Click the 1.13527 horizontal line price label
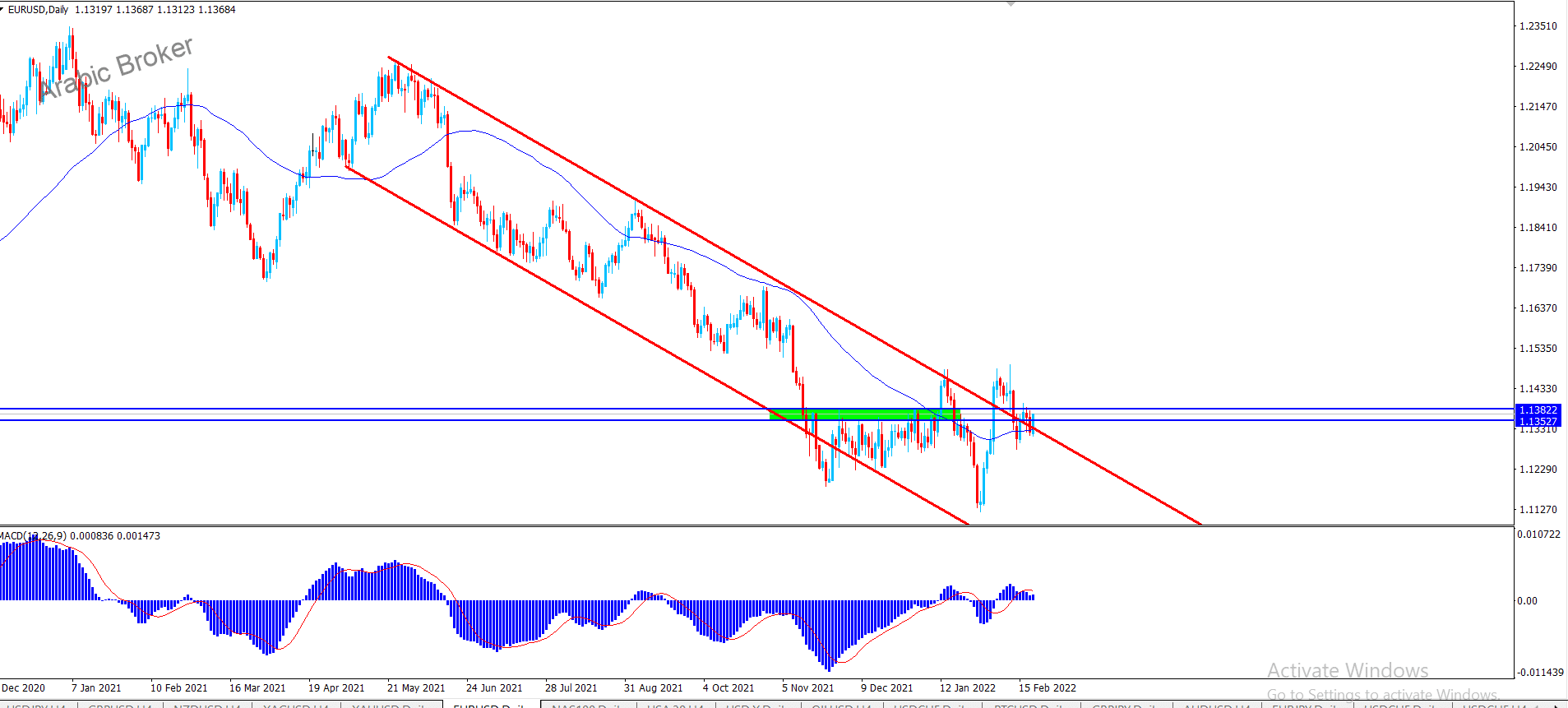This screenshot has width=1568, height=708. (x=1538, y=421)
